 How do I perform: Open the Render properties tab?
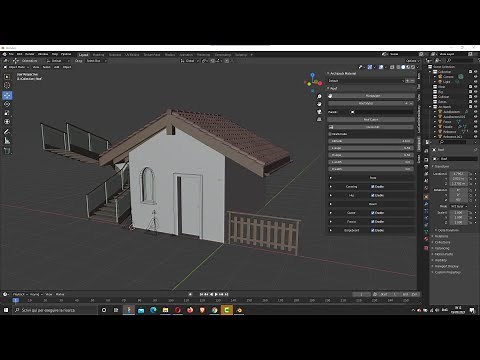click(x=426, y=160)
